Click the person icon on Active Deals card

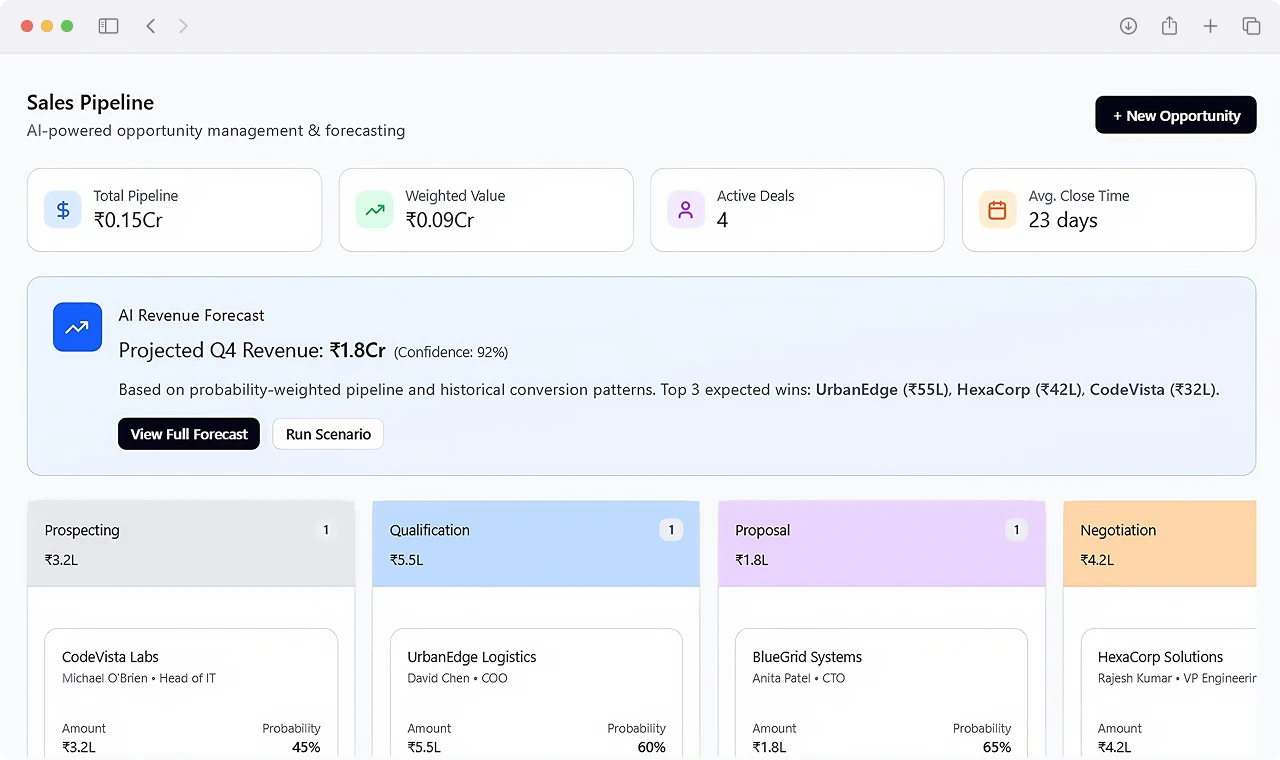click(x=686, y=210)
